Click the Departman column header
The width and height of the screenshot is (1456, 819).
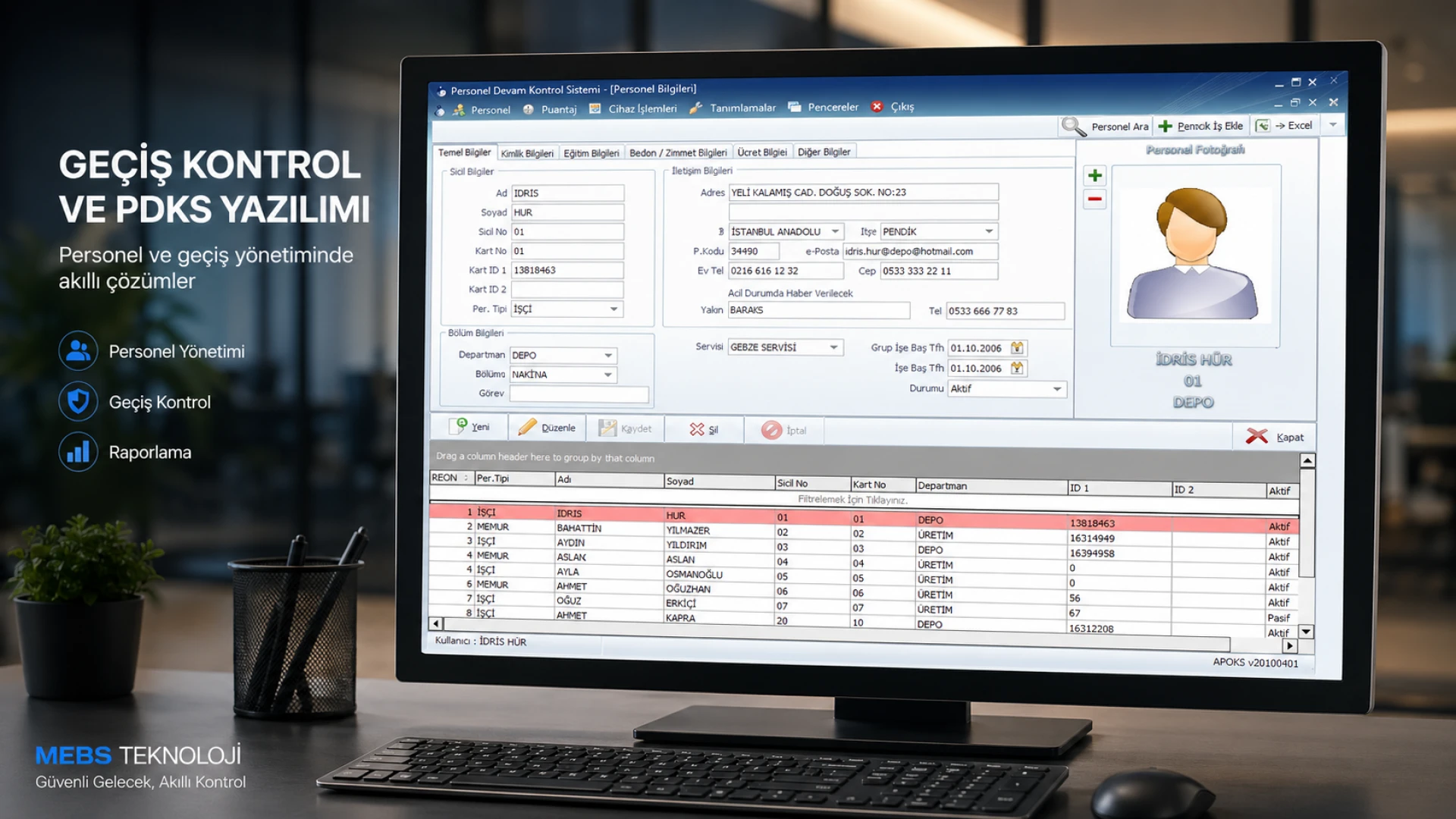tap(991, 486)
